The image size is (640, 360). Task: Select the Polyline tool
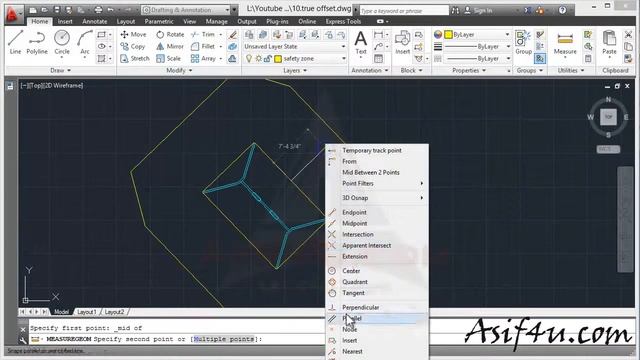[37, 42]
